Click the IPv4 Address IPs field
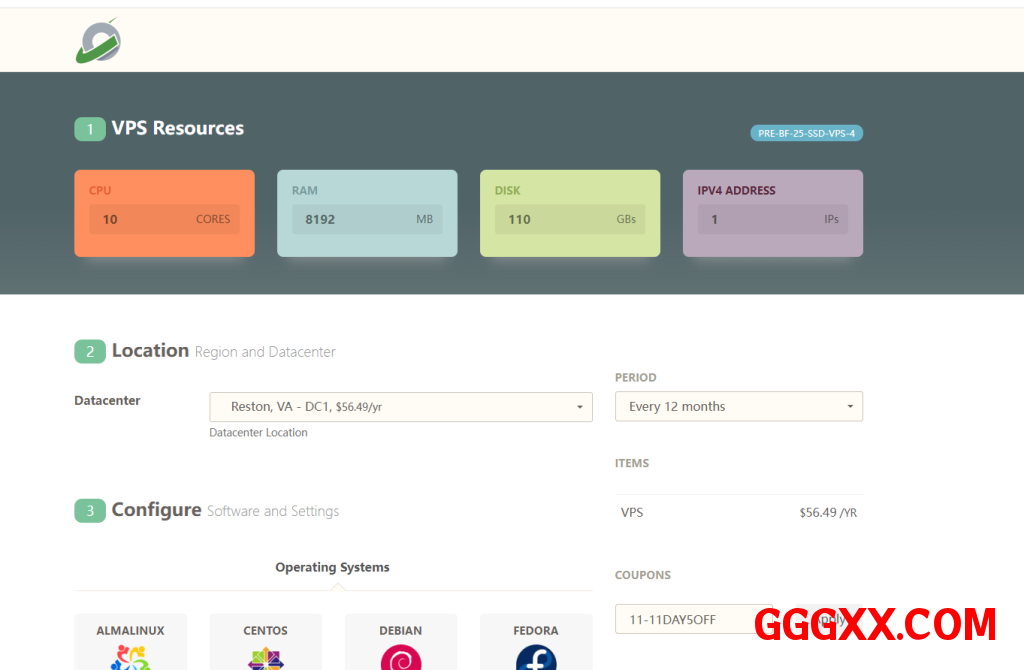1024x670 pixels. (772, 219)
